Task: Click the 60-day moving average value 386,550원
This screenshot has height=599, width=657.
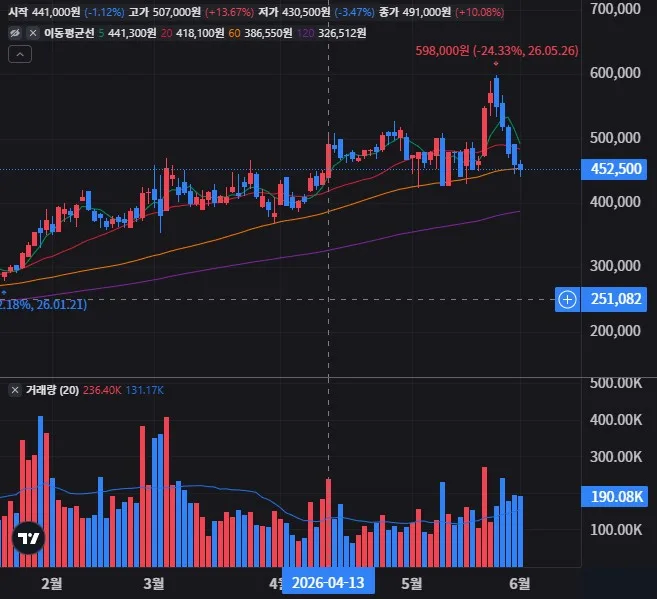Action: click(x=268, y=33)
